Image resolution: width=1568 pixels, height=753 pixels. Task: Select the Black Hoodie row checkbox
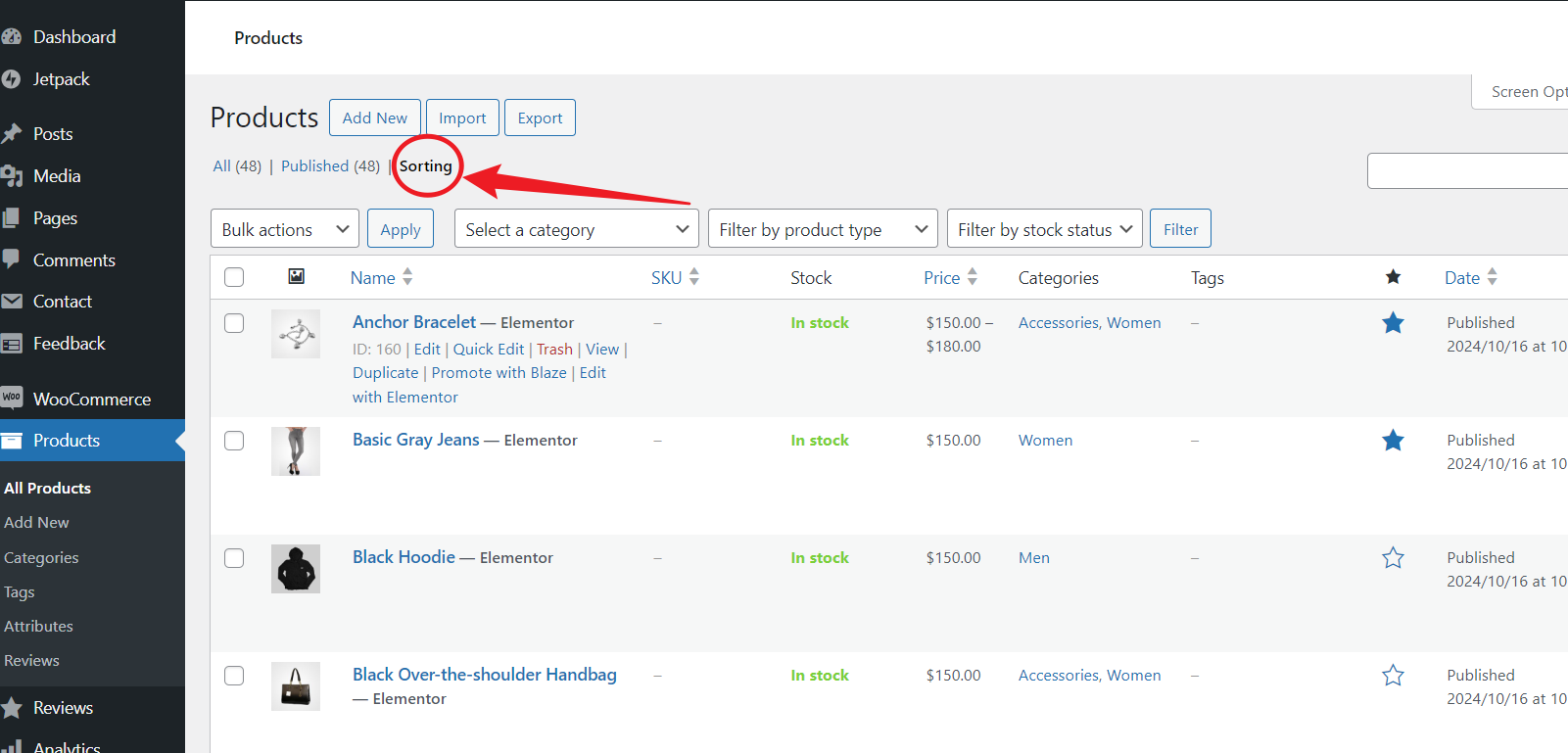point(234,558)
